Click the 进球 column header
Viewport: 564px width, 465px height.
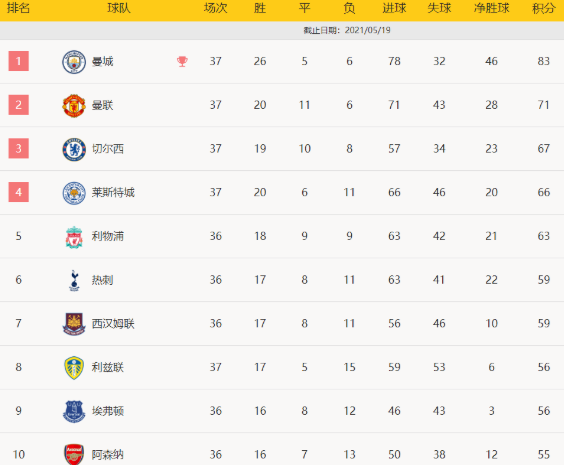[x=394, y=8]
